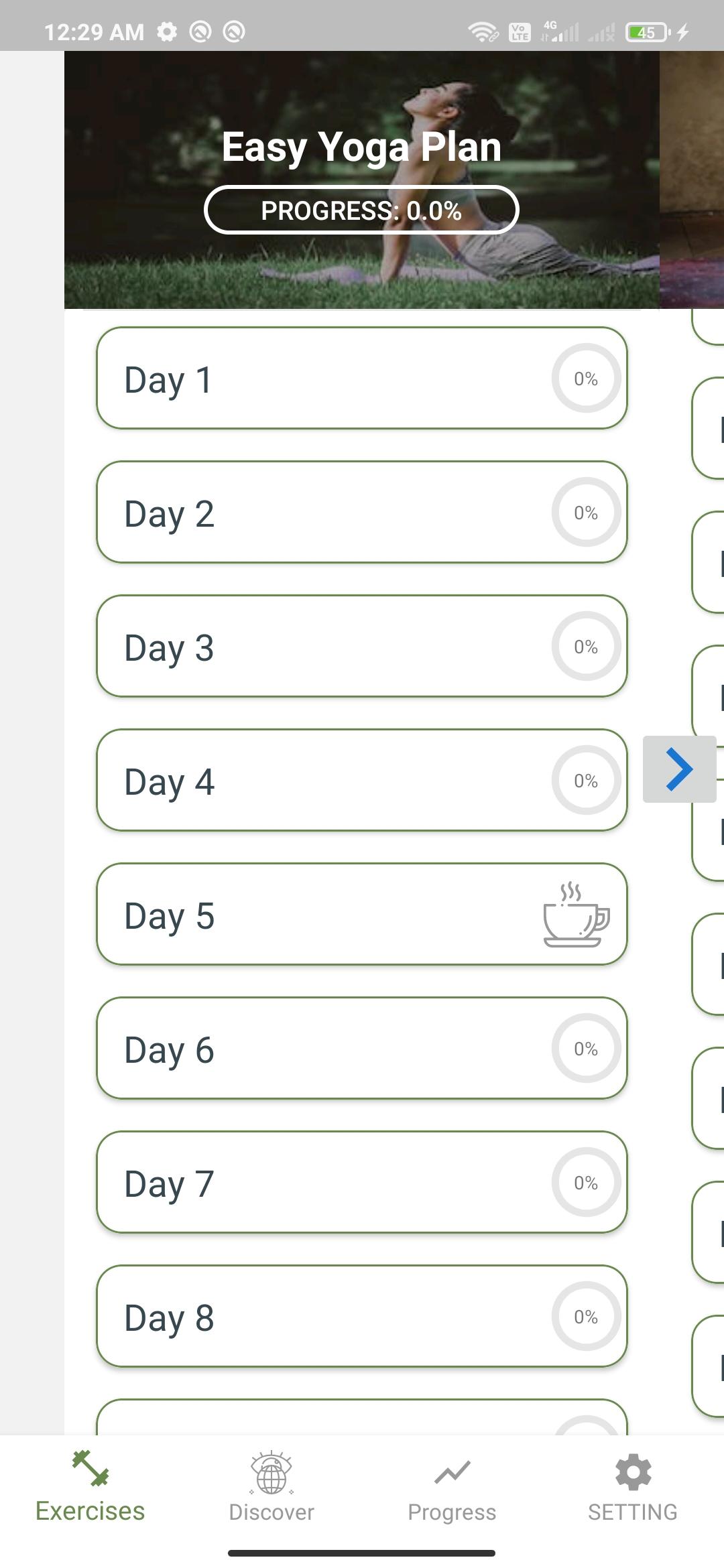Viewport: 724px width, 1568px height.
Task: Tap the Progress chart line icon
Action: point(452,1472)
